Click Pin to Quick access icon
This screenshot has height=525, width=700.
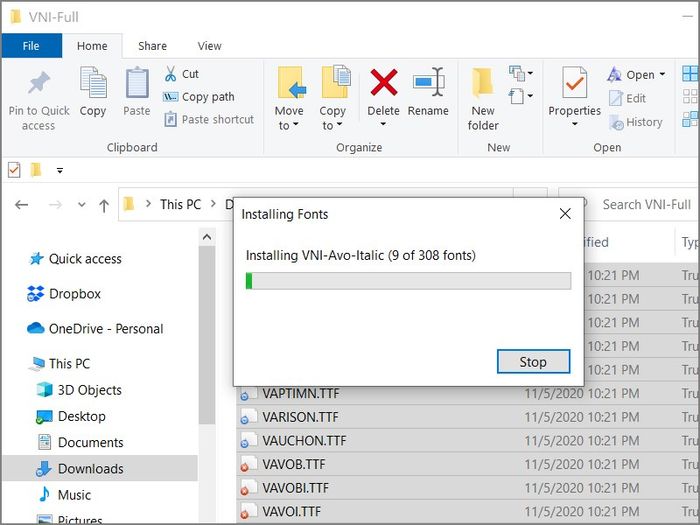pos(39,83)
